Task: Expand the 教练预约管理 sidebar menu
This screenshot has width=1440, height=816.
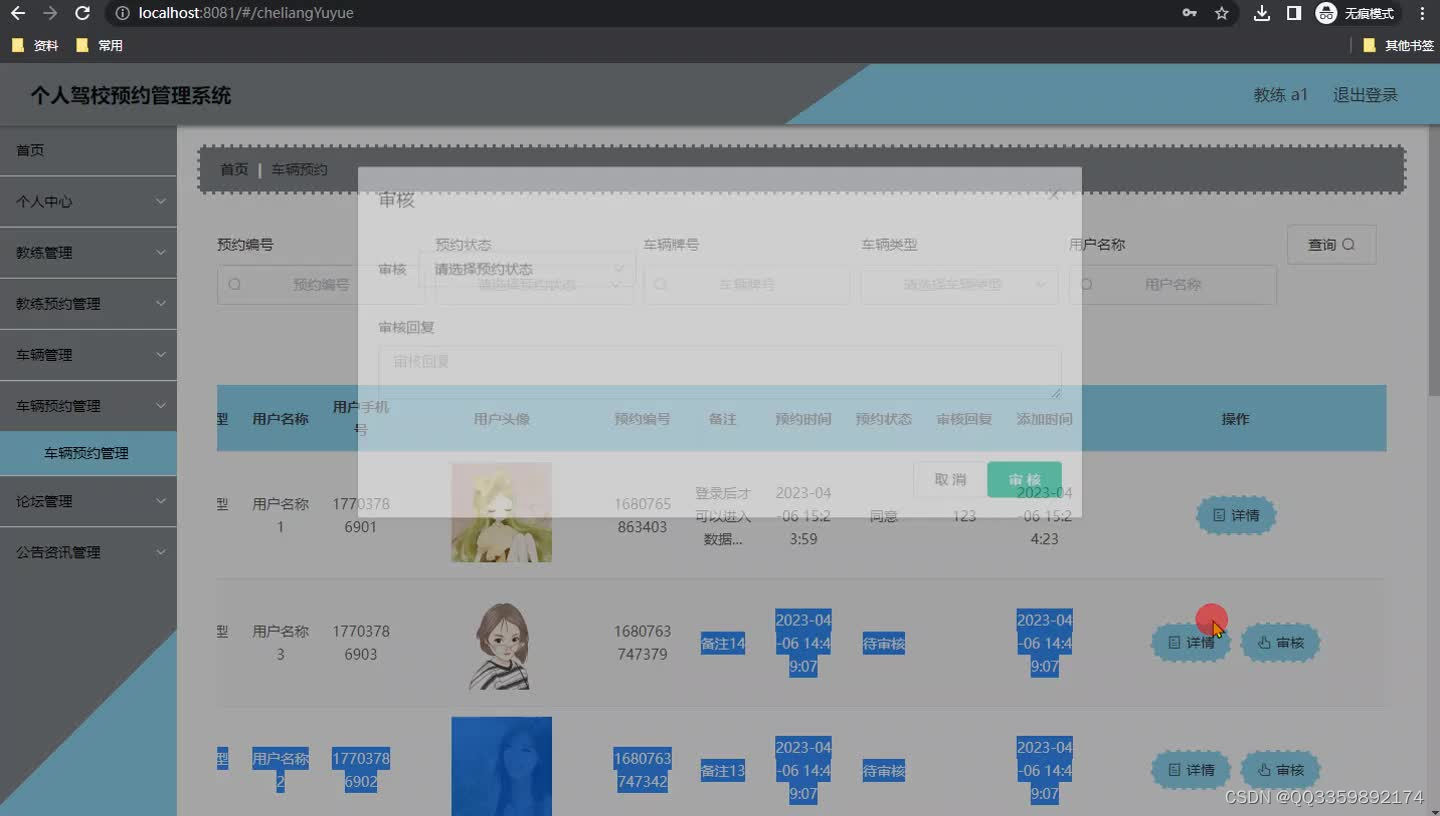Action: [x=88, y=304]
